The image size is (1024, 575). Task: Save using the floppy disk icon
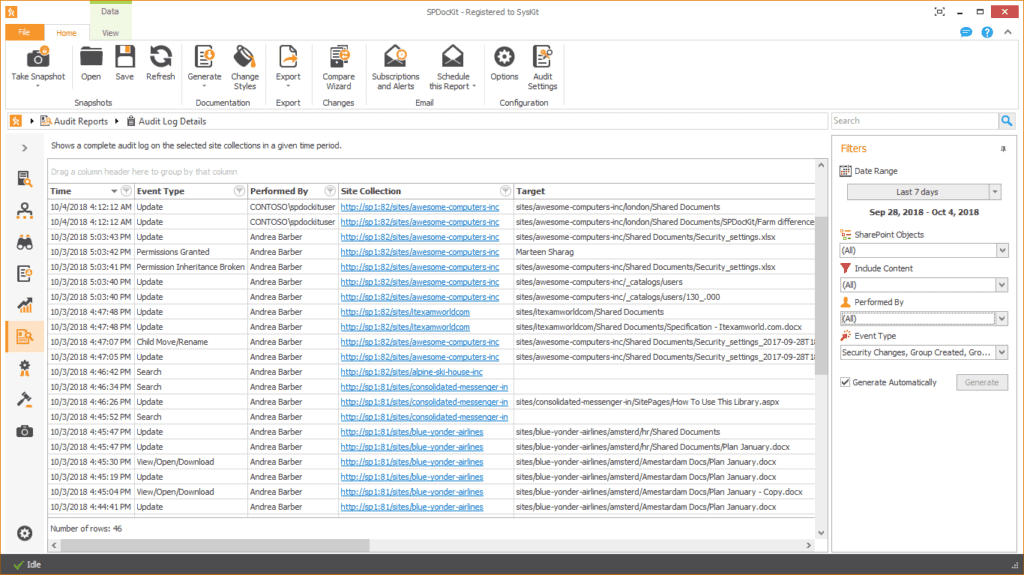125,58
